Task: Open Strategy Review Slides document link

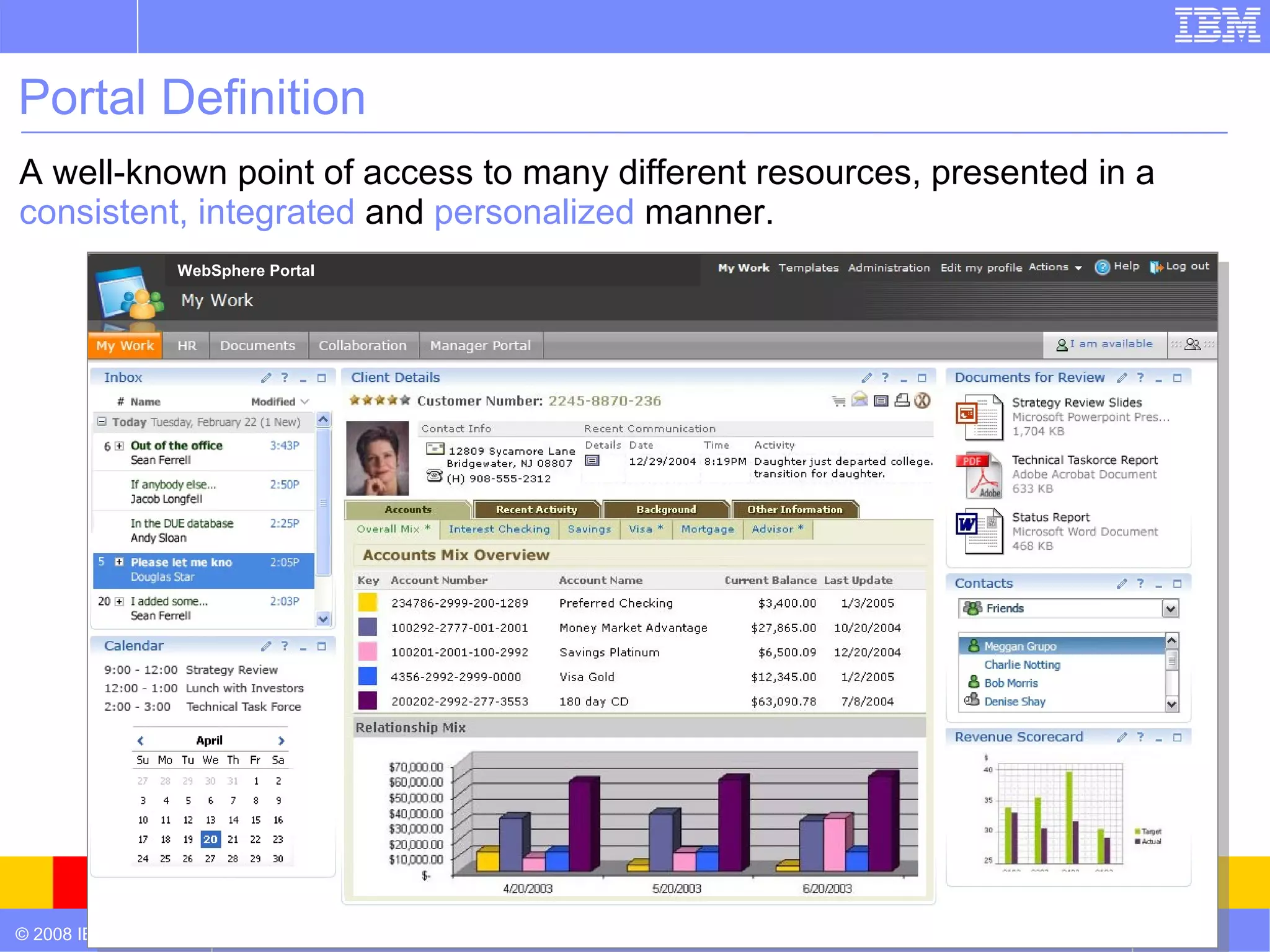Action: pos(1077,402)
